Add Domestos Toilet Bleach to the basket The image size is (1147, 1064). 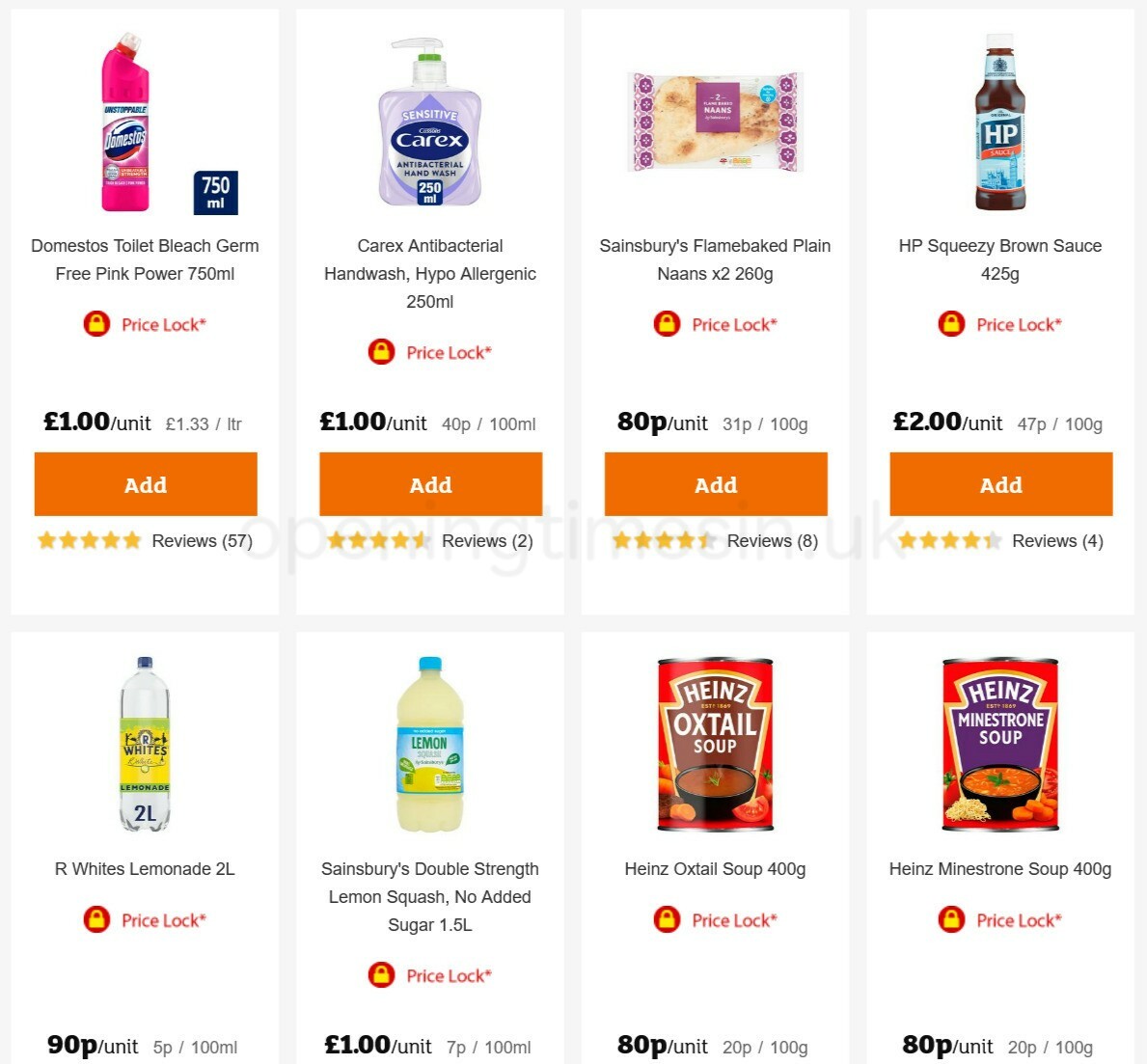(x=145, y=484)
